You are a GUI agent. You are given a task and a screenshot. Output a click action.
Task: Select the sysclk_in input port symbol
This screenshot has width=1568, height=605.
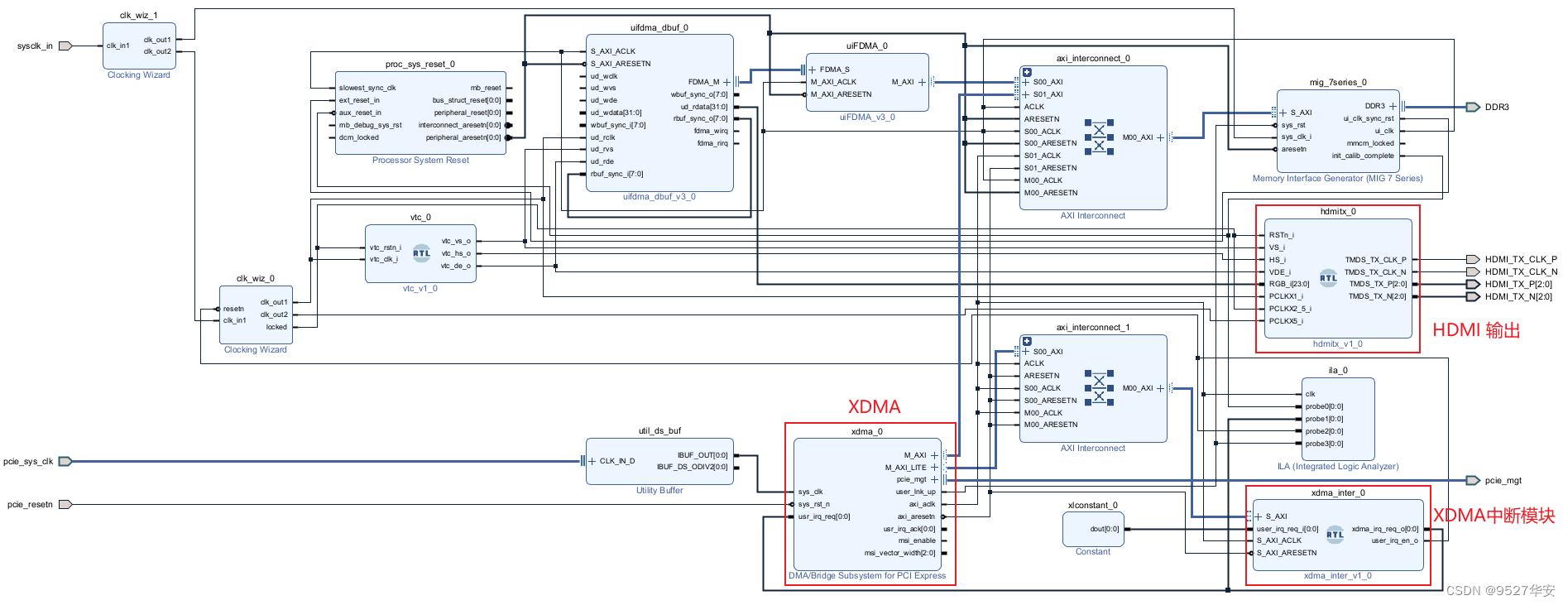65,46
